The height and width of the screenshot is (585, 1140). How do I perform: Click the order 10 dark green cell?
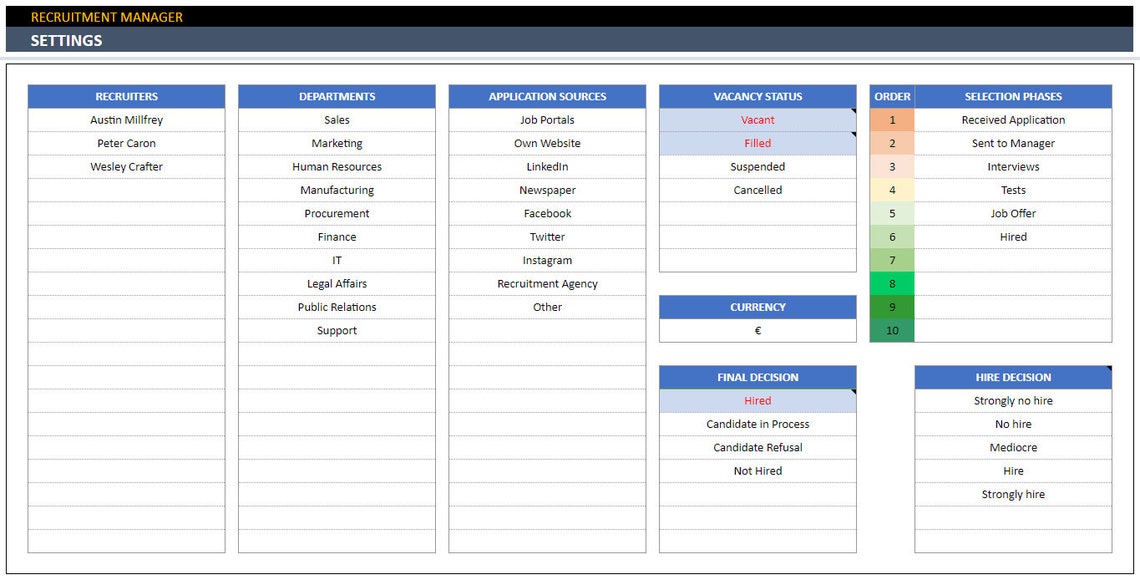[892, 330]
